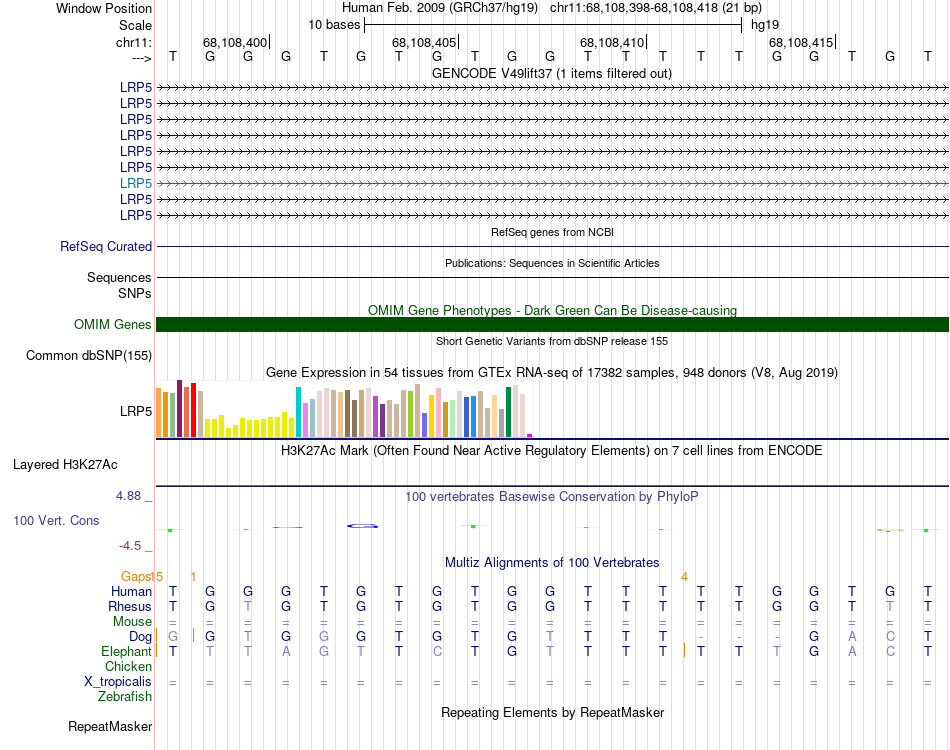Click the tall cyan bar in GTEx chart
Screen dimensions: 950x750
299,411
